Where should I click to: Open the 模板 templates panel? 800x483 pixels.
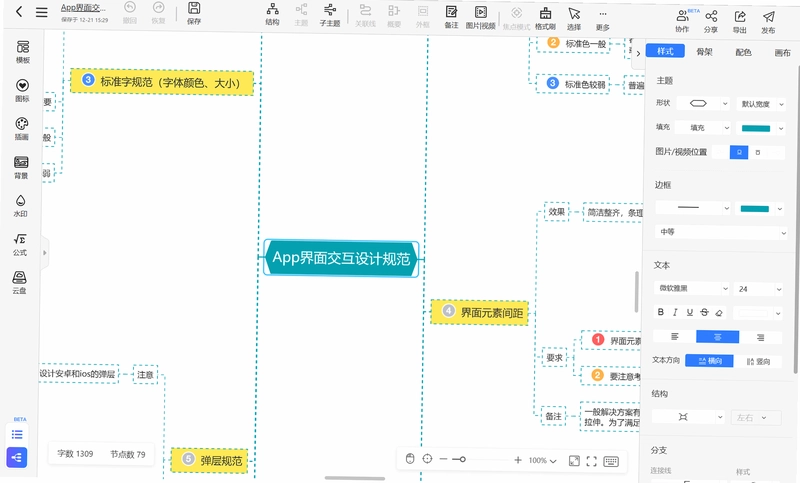[x=22, y=52]
